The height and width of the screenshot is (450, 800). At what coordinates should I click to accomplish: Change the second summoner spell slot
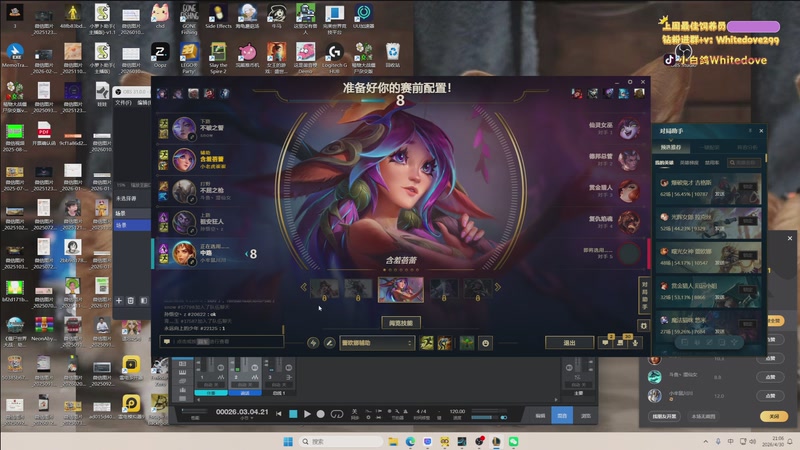pyautogui.click(x=444, y=343)
